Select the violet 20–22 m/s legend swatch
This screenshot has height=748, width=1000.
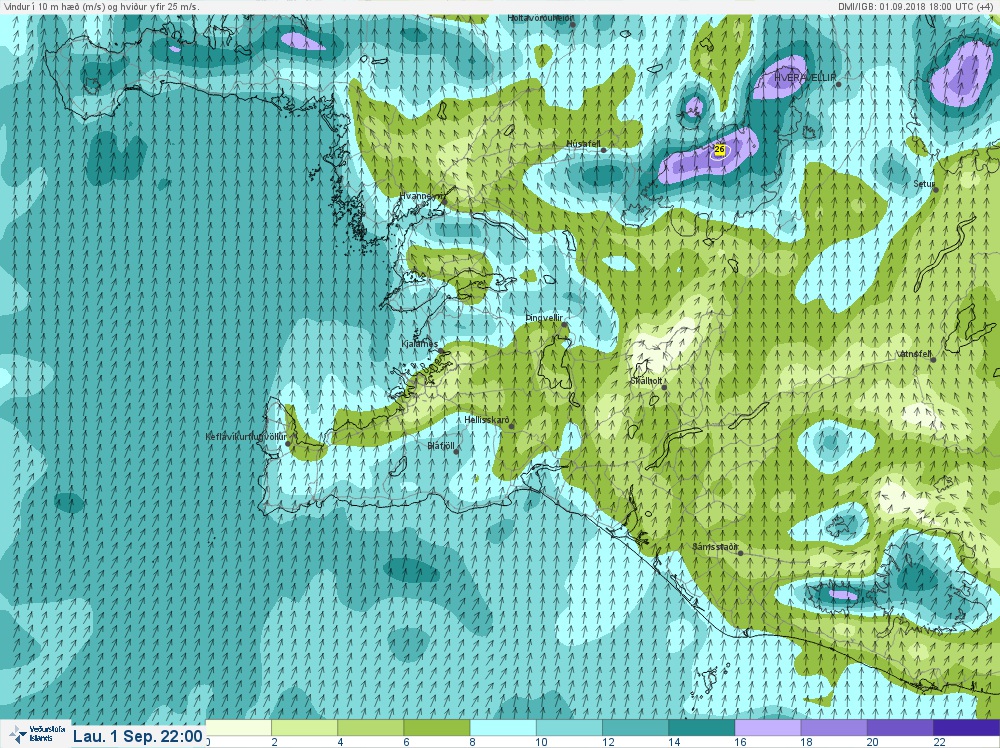[x=902, y=728]
